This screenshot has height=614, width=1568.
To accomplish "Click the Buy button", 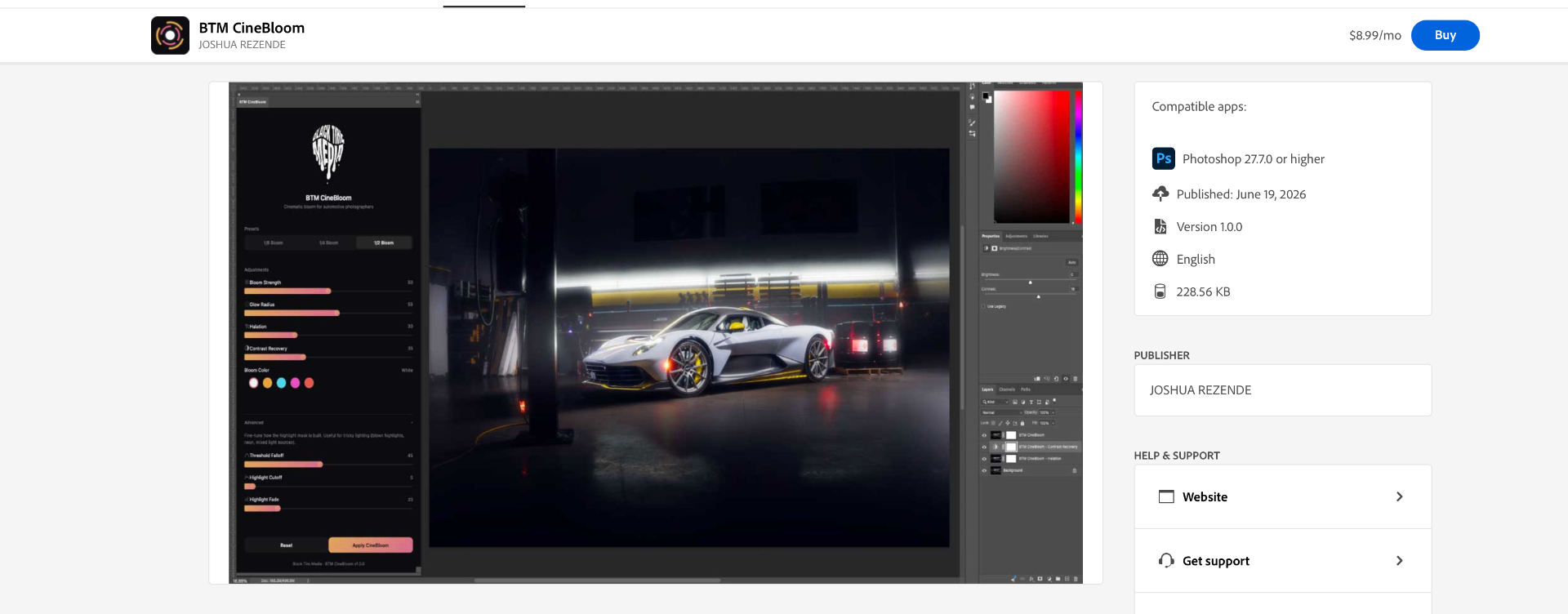I will pyautogui.click(x=1445, y=35).
